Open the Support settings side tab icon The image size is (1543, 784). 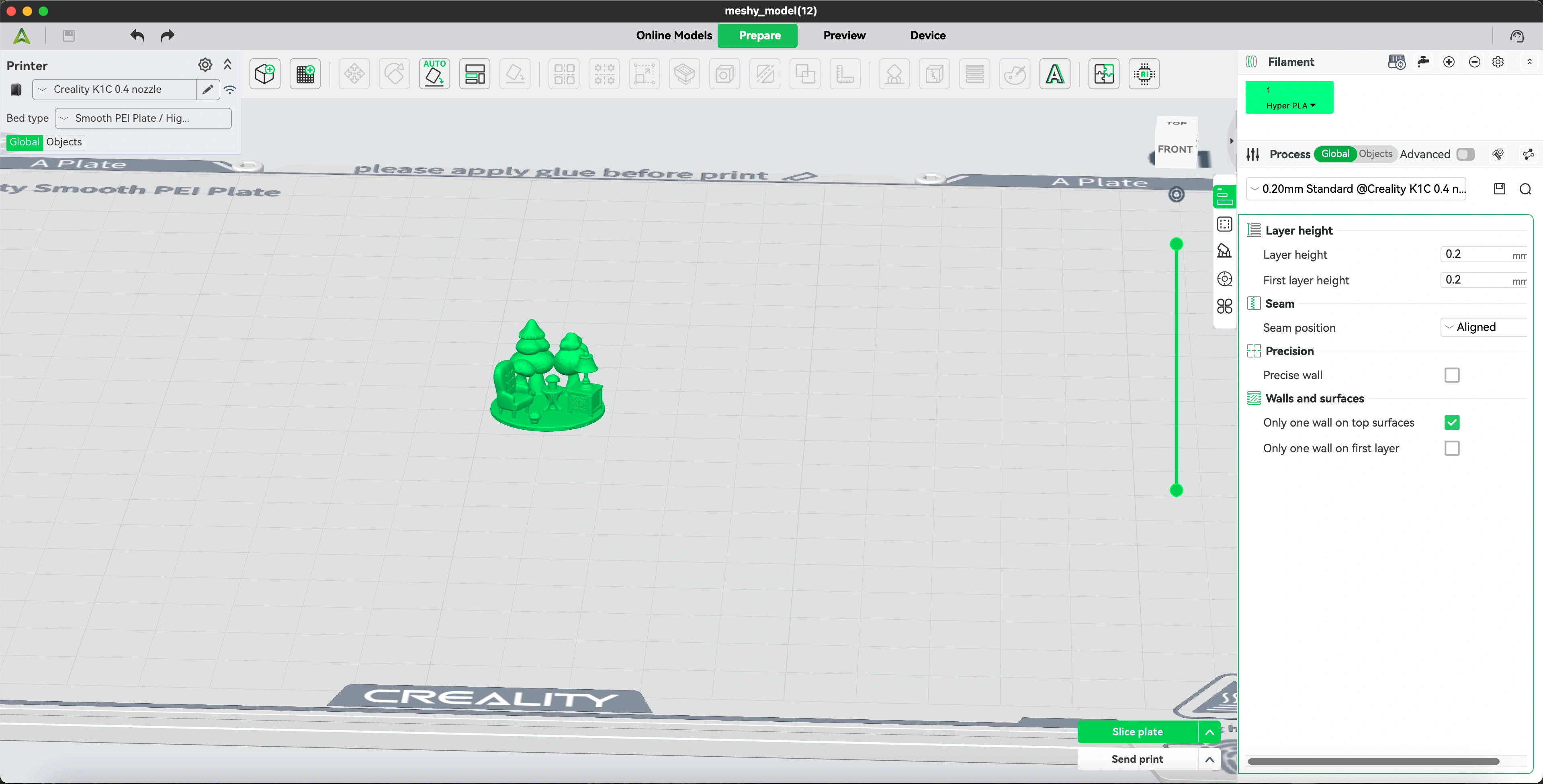click(x=1224, y=251)
